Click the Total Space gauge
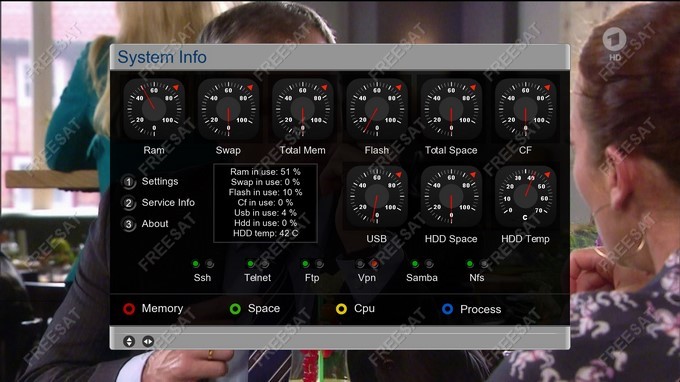The image size is (680, 382). click(x=451, y=109)
